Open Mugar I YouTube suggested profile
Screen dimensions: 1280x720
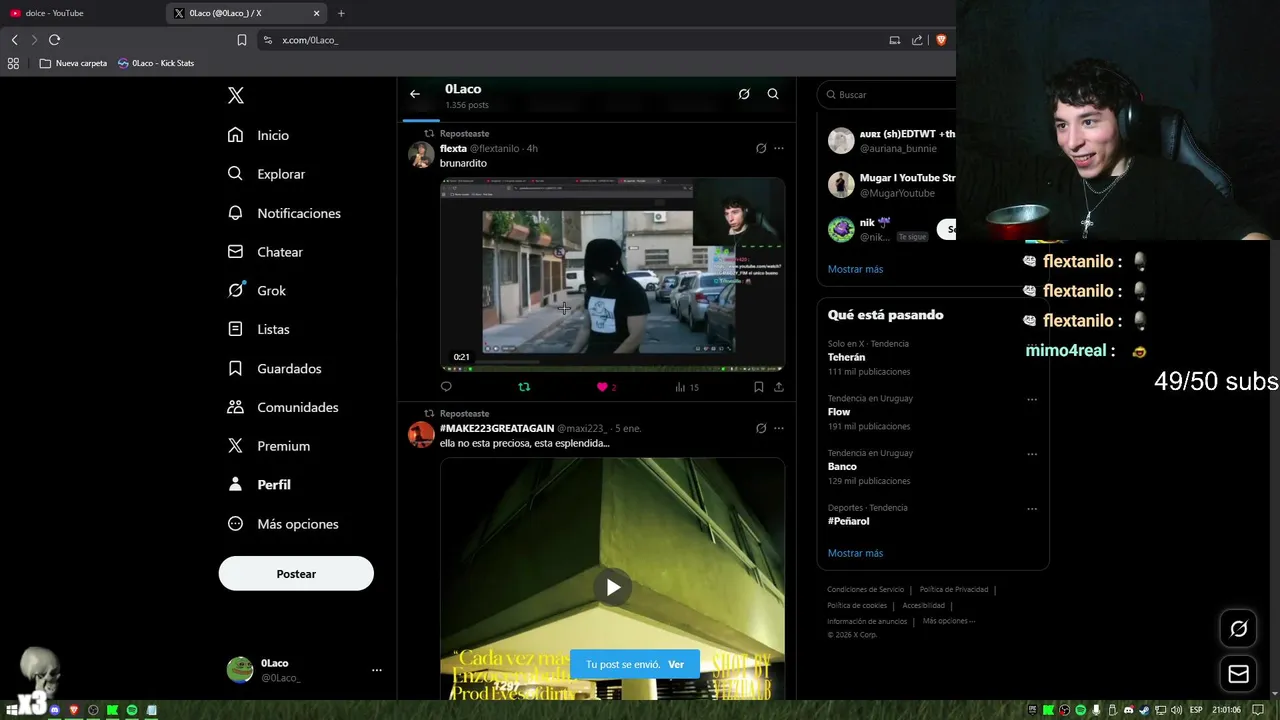click(x=890, y=185)
